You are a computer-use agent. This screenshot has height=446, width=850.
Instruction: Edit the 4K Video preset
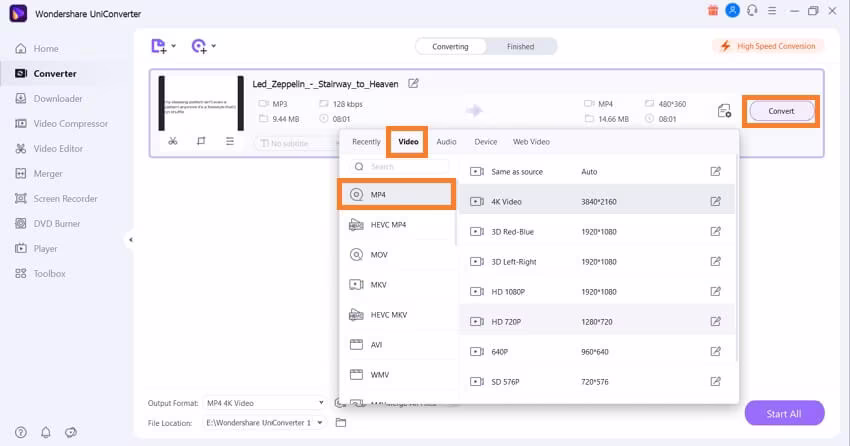point(716,202)
